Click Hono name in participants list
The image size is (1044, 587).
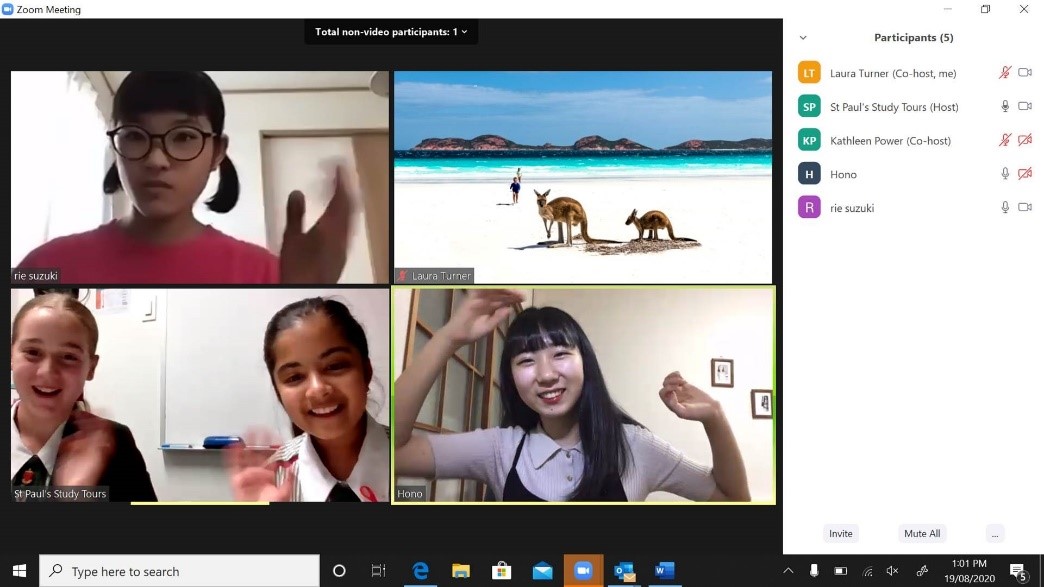pos(843,175)
